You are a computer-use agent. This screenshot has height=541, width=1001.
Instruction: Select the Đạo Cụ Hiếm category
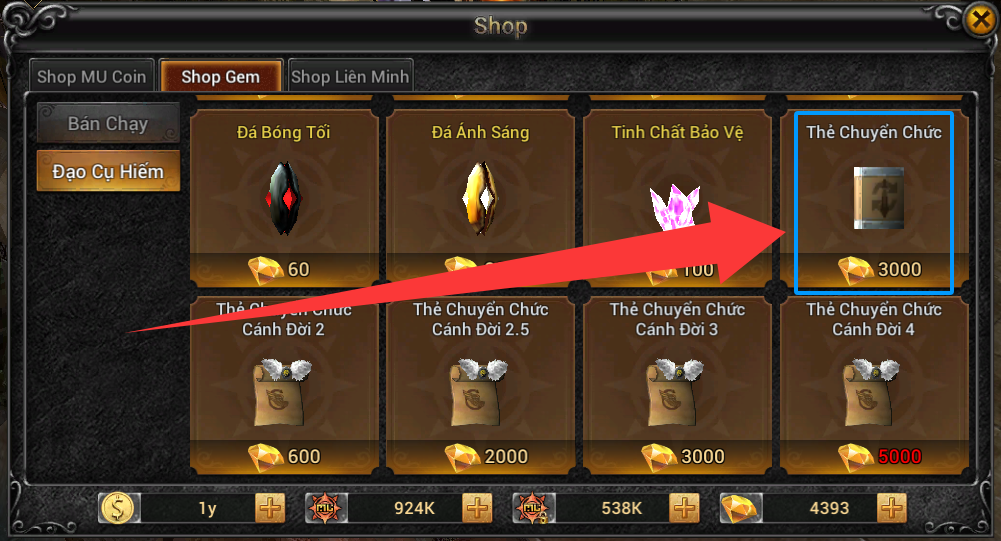click(108, 171)
